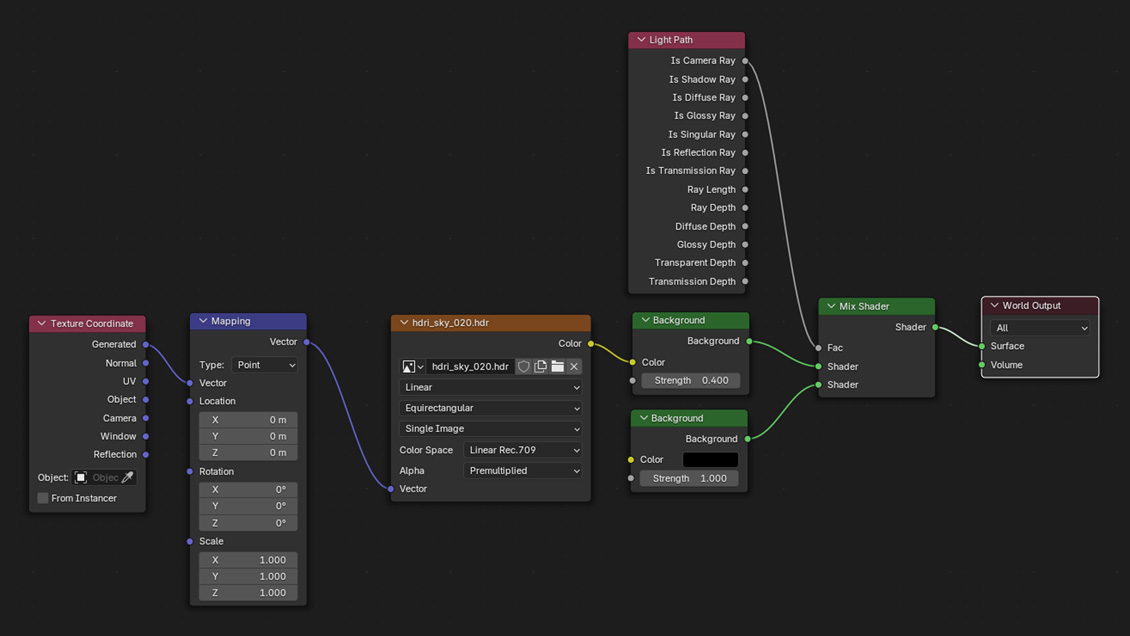Click the Strength 0.400 field
Image resolution: width=1130 pixels, height=636 pixels.
[x=690, y=380]
